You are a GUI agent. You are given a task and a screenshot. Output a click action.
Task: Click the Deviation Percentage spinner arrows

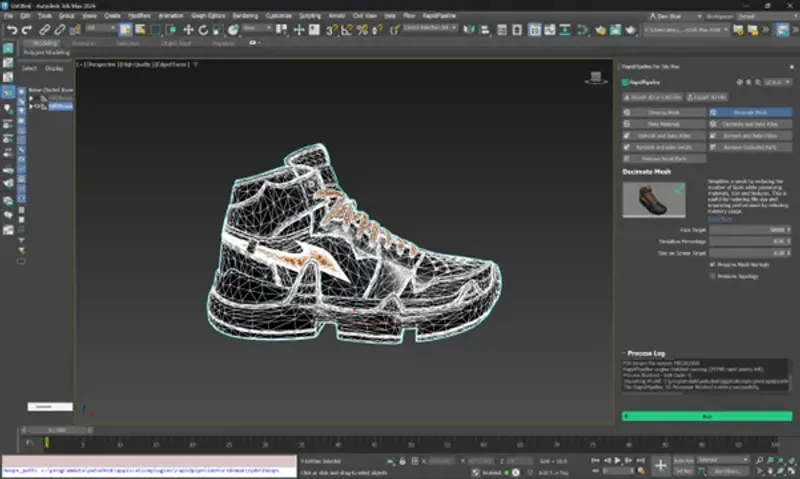pos(789,241)
